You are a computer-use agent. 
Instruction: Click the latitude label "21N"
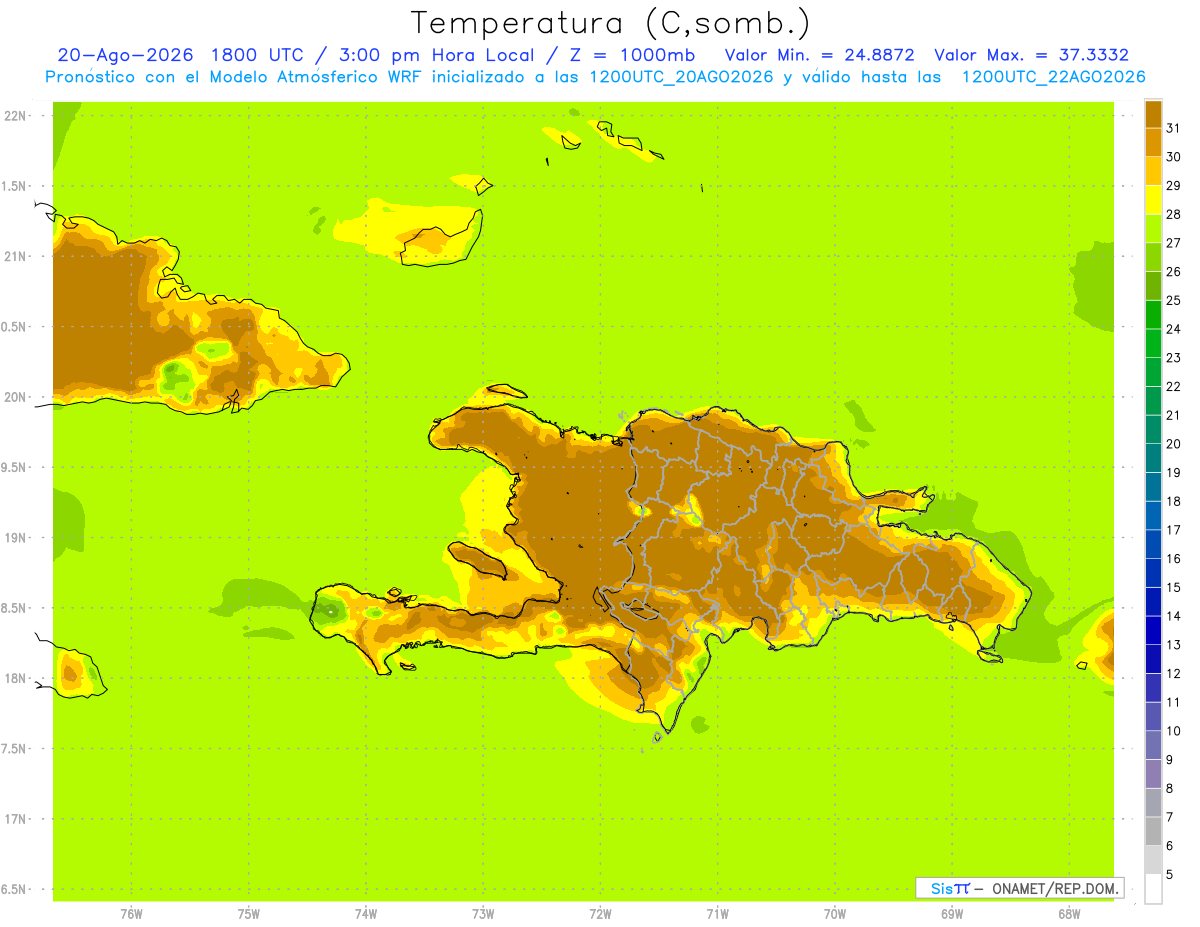(16, 257)
